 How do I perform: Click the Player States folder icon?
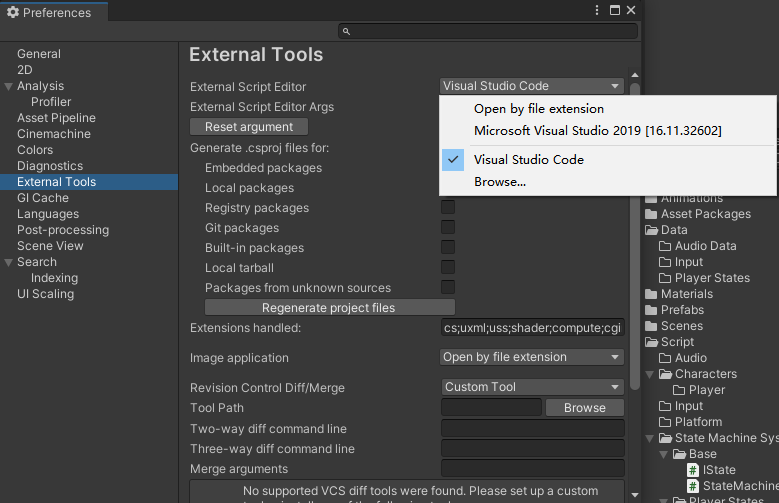click(x=665, y=278)
